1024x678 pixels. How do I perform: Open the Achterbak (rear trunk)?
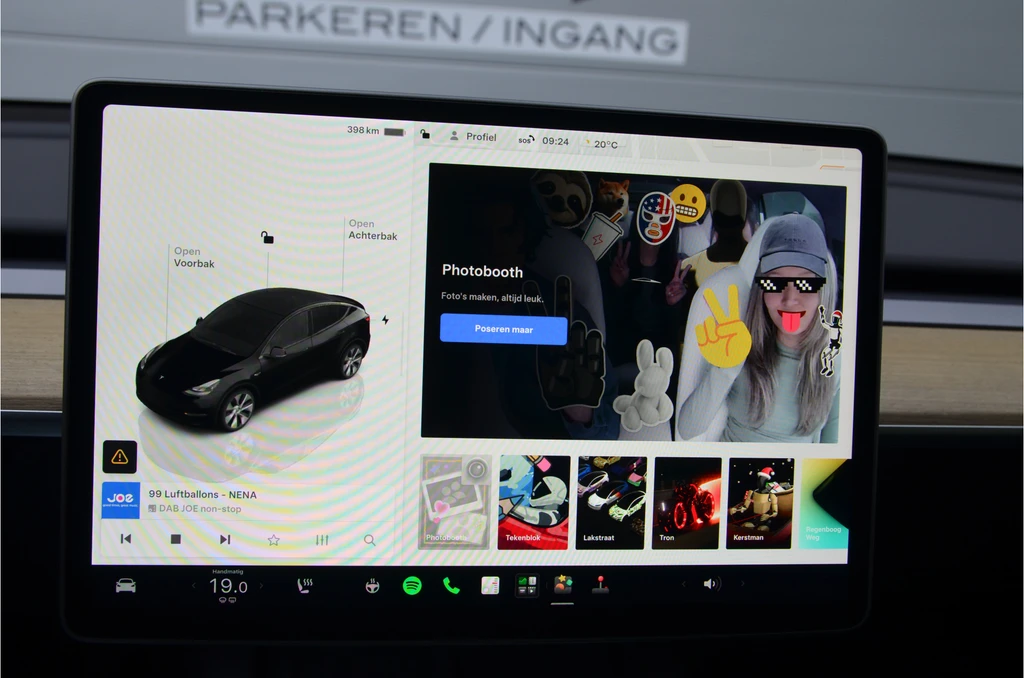pyautogui.click(x=372, y=229)
